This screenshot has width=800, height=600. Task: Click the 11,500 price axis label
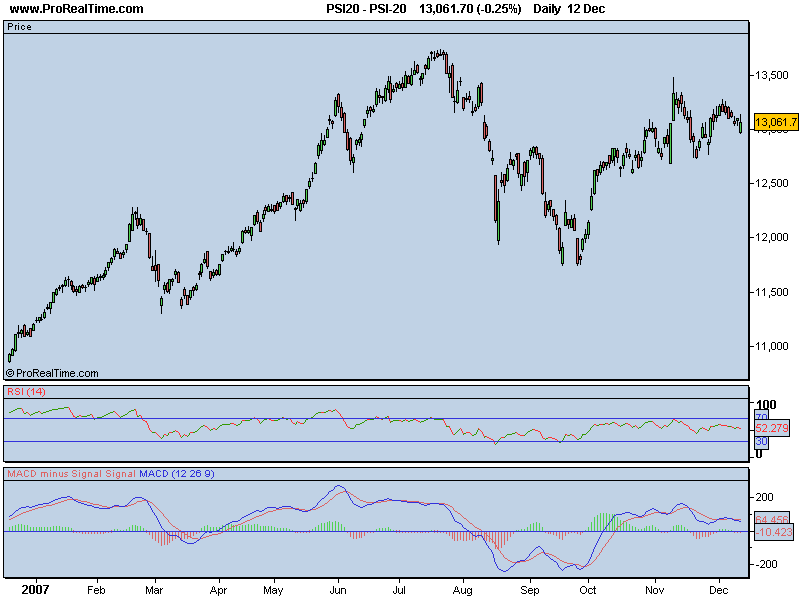coord(771,292)
